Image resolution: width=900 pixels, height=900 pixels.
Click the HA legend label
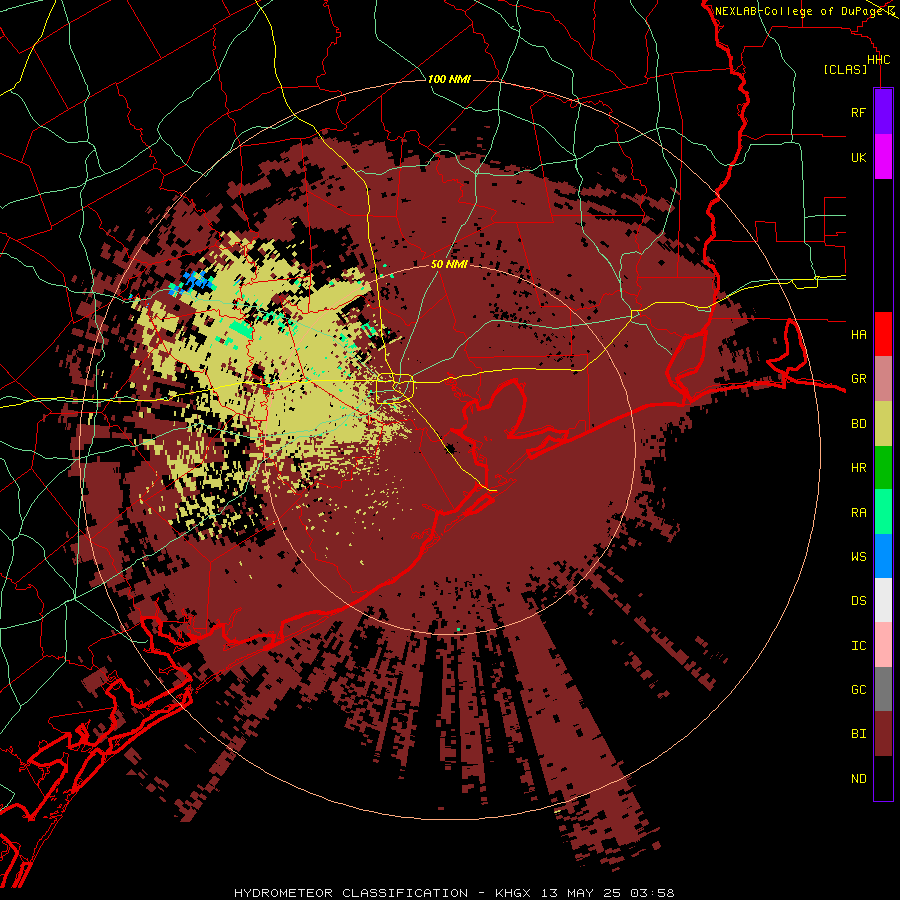(x=858, y=334)
